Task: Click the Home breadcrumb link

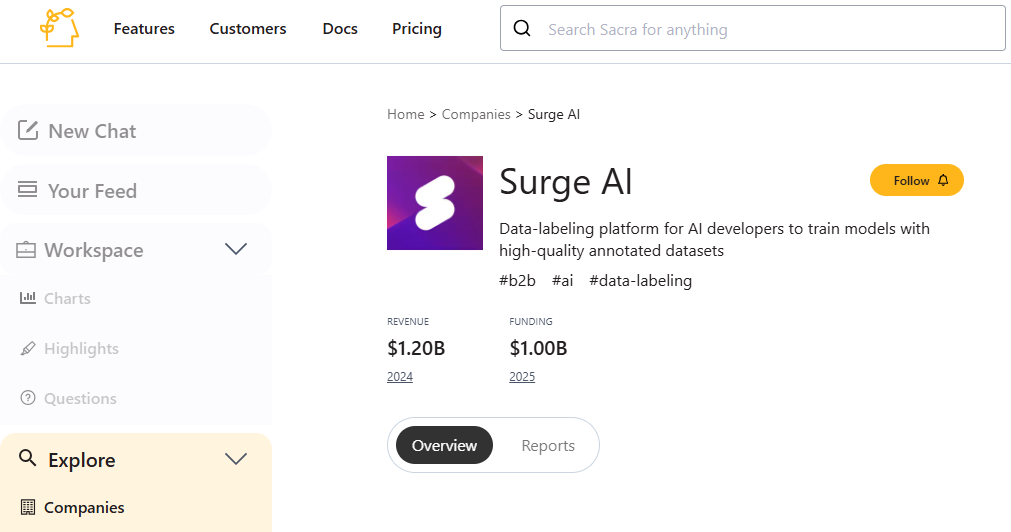Action: click(406, 114)
